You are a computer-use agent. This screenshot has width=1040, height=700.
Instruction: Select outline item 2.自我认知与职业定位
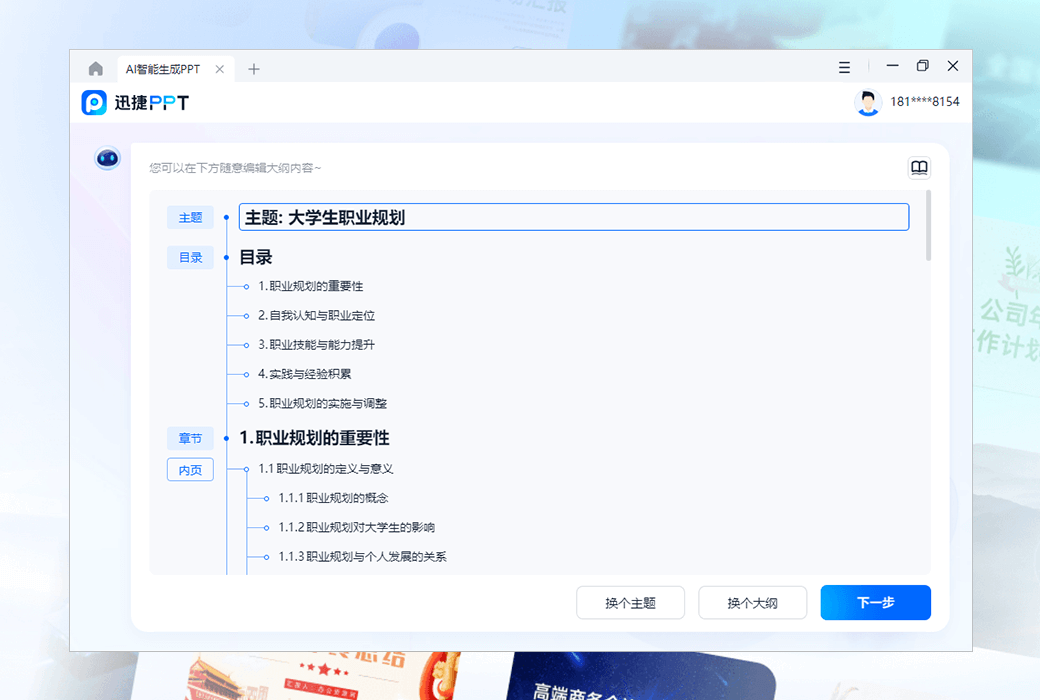[x=316, y=316]
